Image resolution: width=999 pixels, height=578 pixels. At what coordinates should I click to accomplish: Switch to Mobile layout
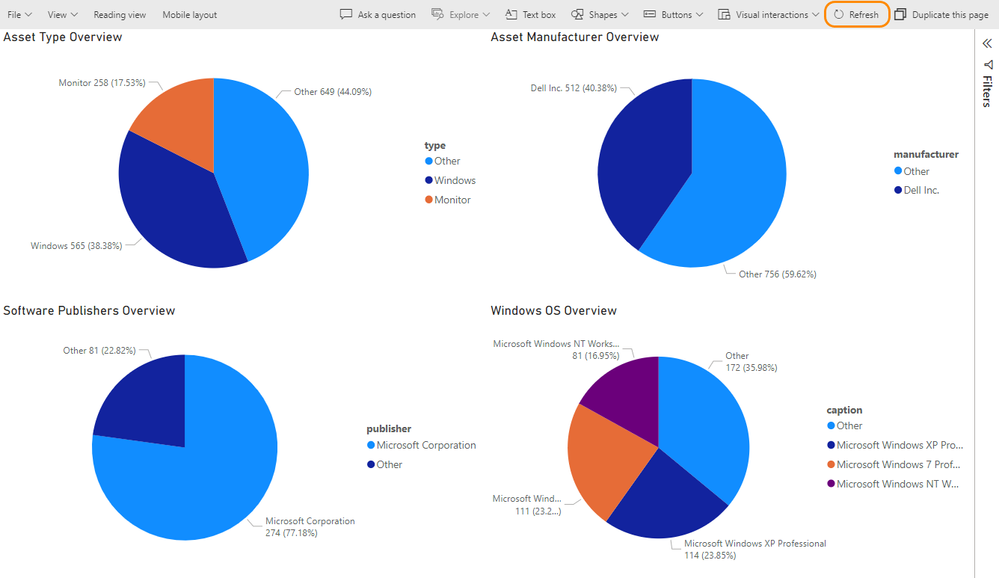[x=189, y=15]
